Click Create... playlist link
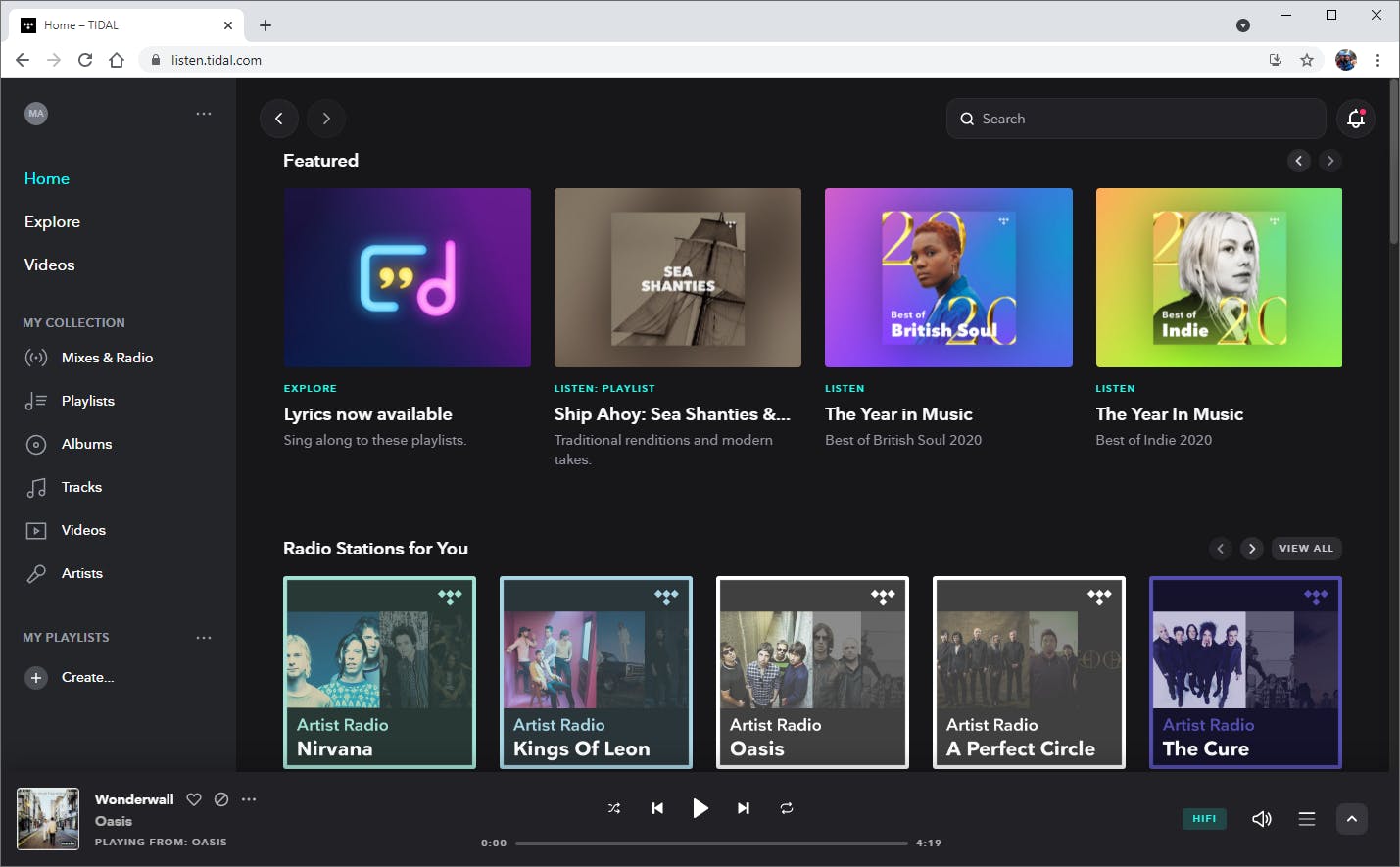 (88, 677)
